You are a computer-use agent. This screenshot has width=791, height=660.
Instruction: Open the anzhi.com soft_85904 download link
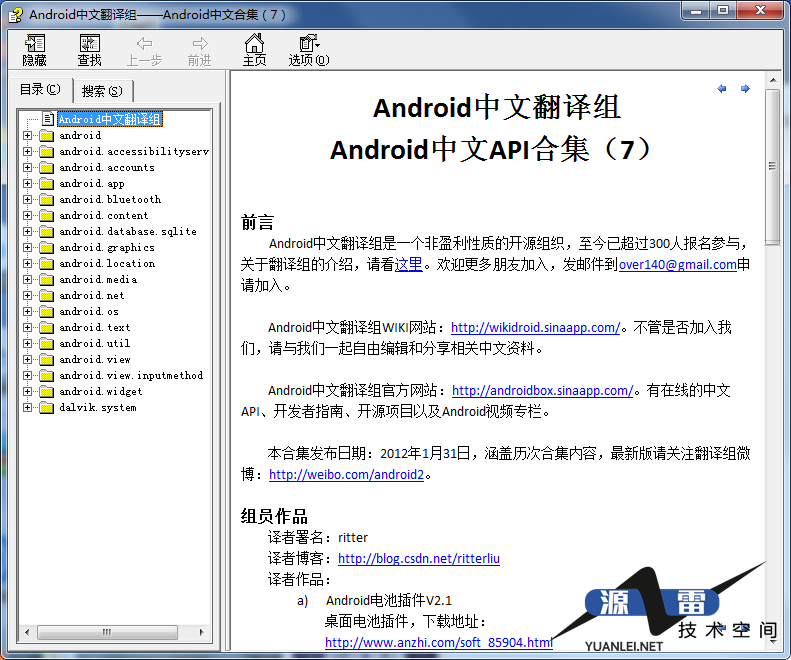point(439,642)
